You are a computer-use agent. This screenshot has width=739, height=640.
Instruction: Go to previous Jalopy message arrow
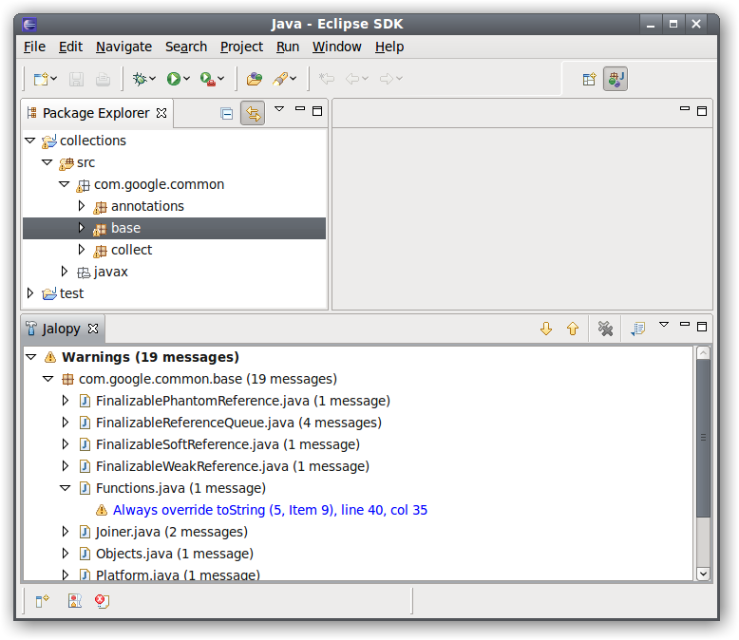pyautogui.click(x=573, y=328)
